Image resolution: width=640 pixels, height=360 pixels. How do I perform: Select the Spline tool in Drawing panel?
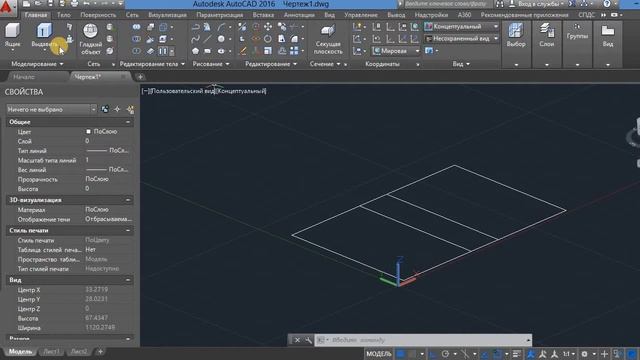coord(196,39)
